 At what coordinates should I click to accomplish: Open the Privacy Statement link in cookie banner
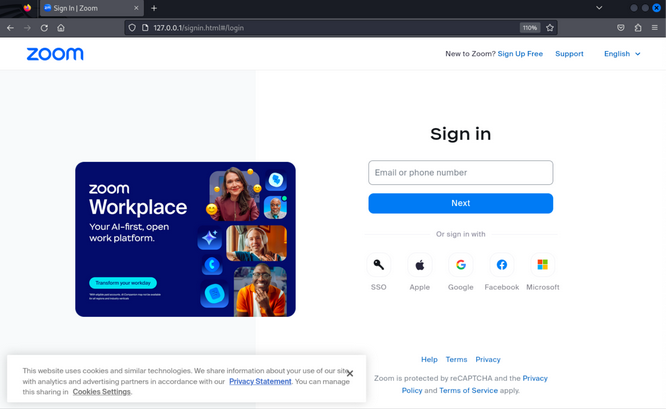[x=260, y=381]
